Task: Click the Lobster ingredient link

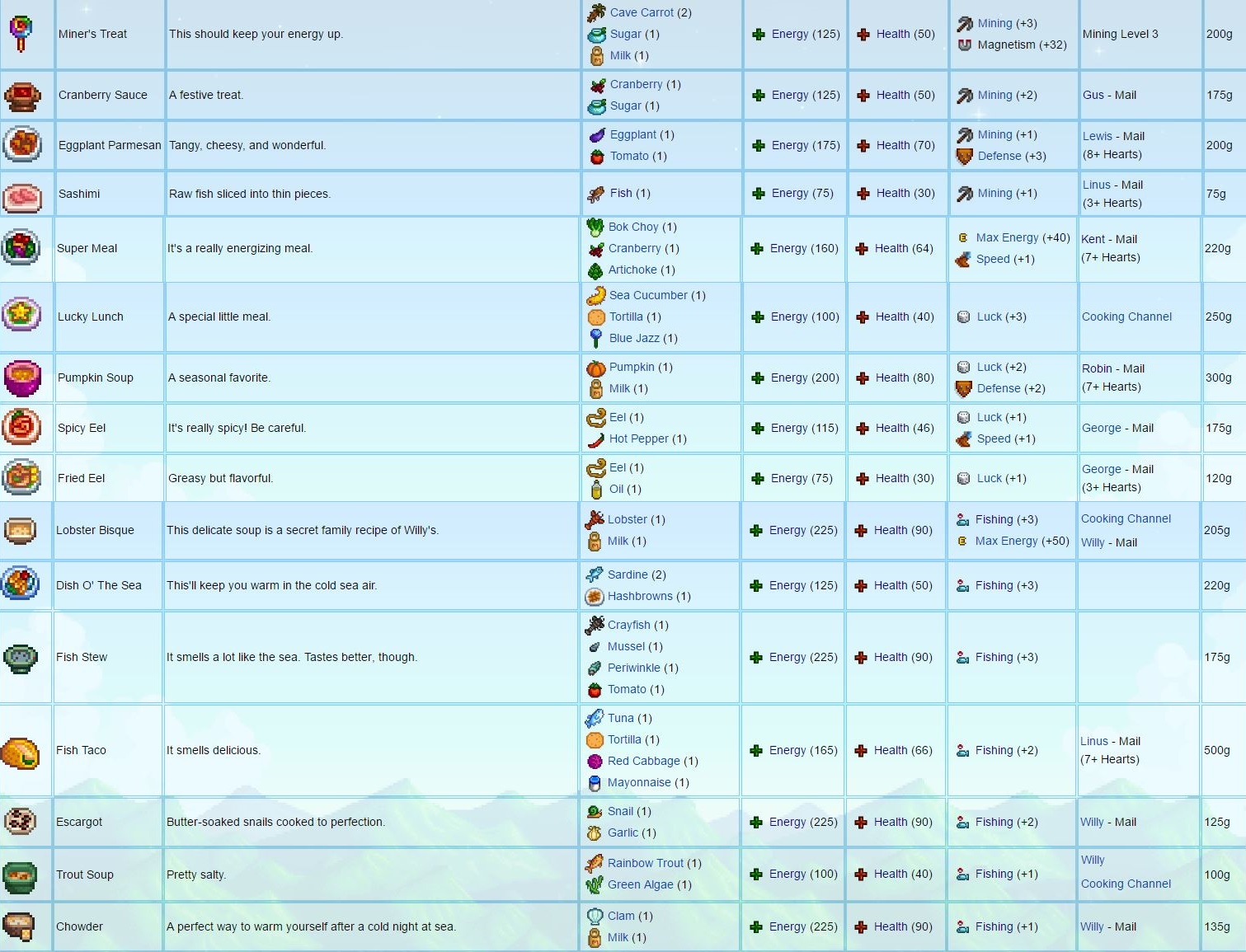Action: pyautogui.click(x=628, y=519)
